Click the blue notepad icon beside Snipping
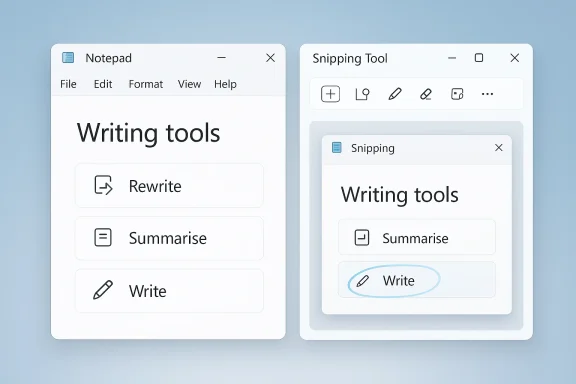 [x=337, y=147]
